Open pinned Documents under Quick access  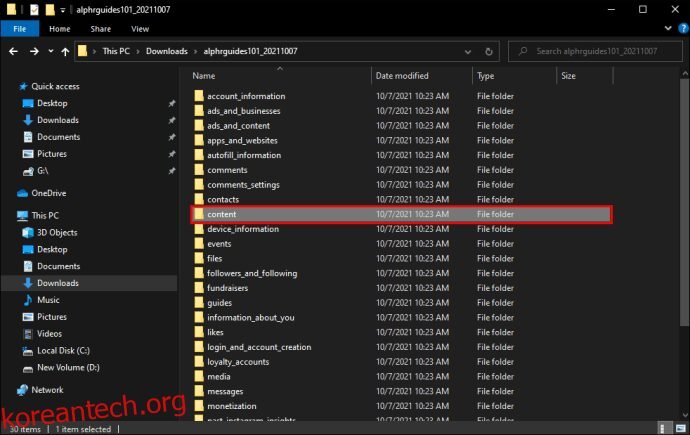coord(59,137)
